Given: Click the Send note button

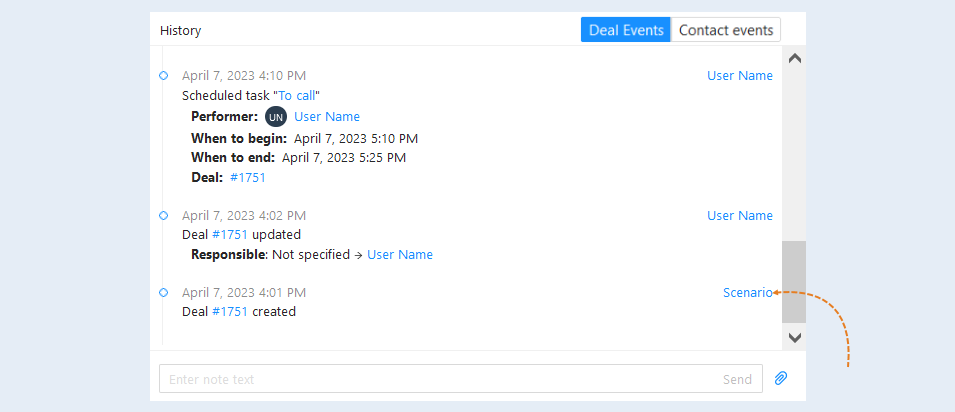Looking at the screenshot, I should [737, 379].
